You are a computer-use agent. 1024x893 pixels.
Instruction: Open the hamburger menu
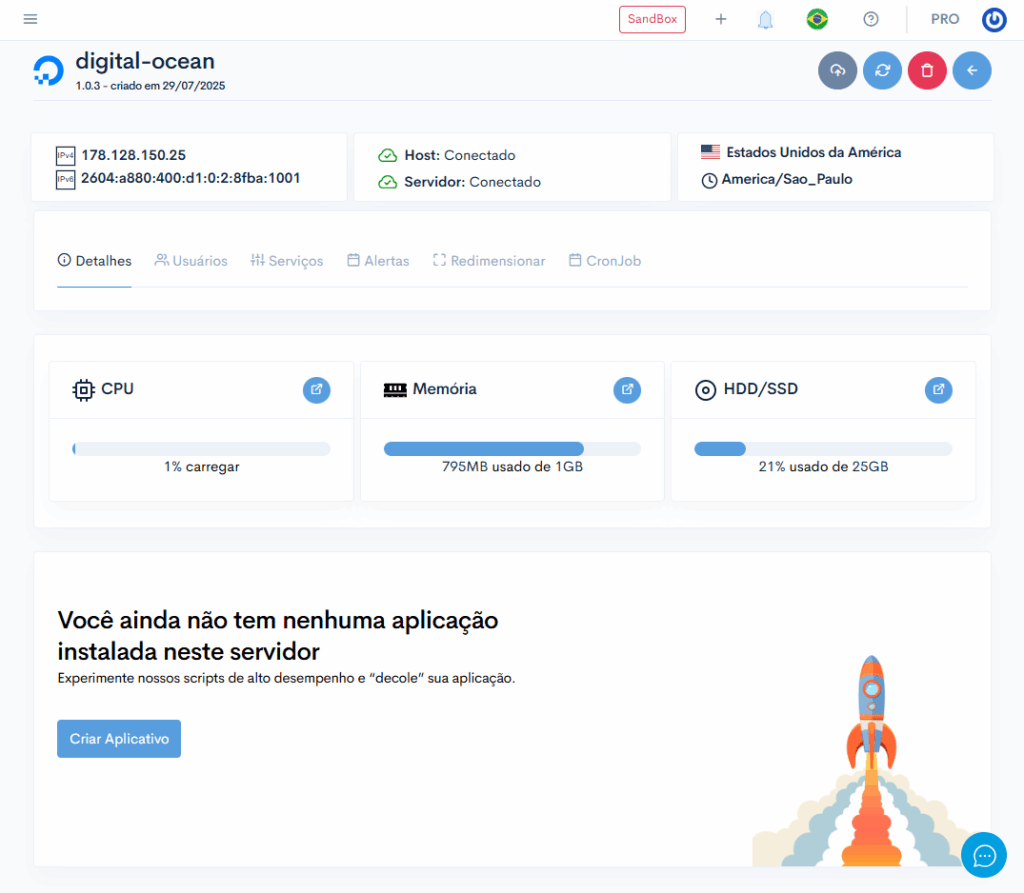tap(30, 19)
